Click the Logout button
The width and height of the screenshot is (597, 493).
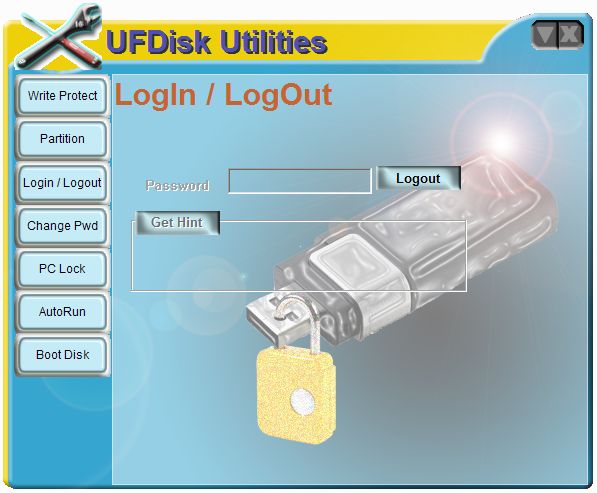pyautogui.click(x=418, y=178)
